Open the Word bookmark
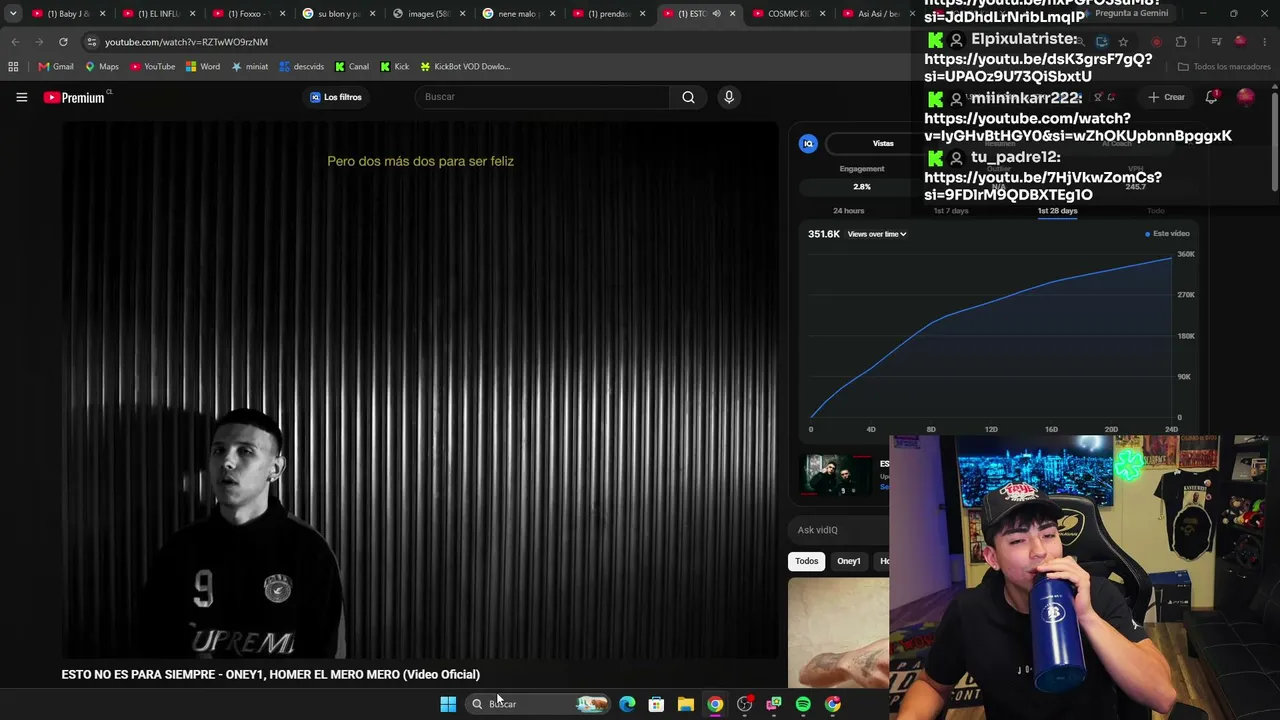 tap(203, 67)
